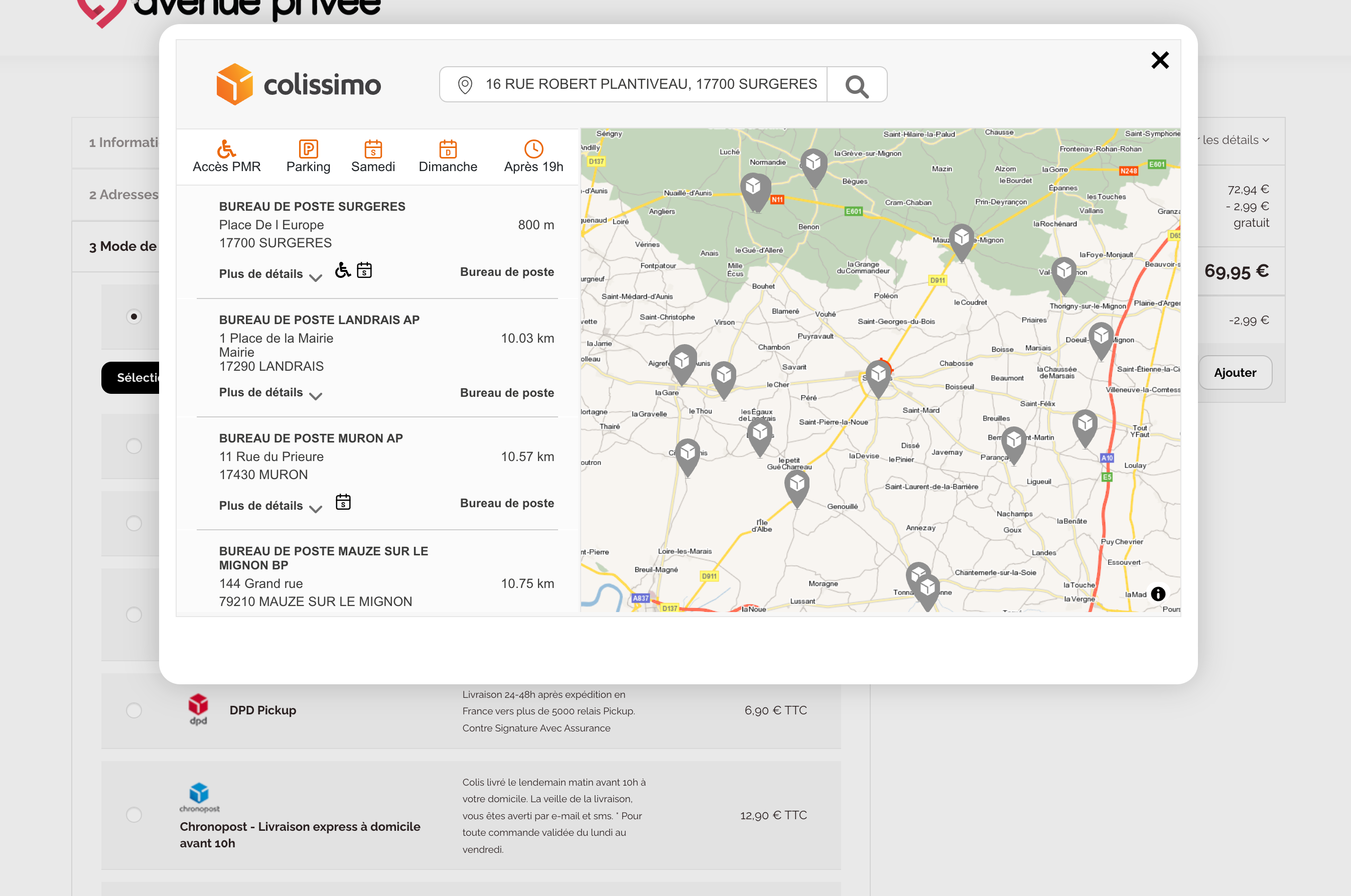1351x896 pixels.
Task: Select map marker at Mauzé-sur-le-Mignon
Action: [962, 242]
